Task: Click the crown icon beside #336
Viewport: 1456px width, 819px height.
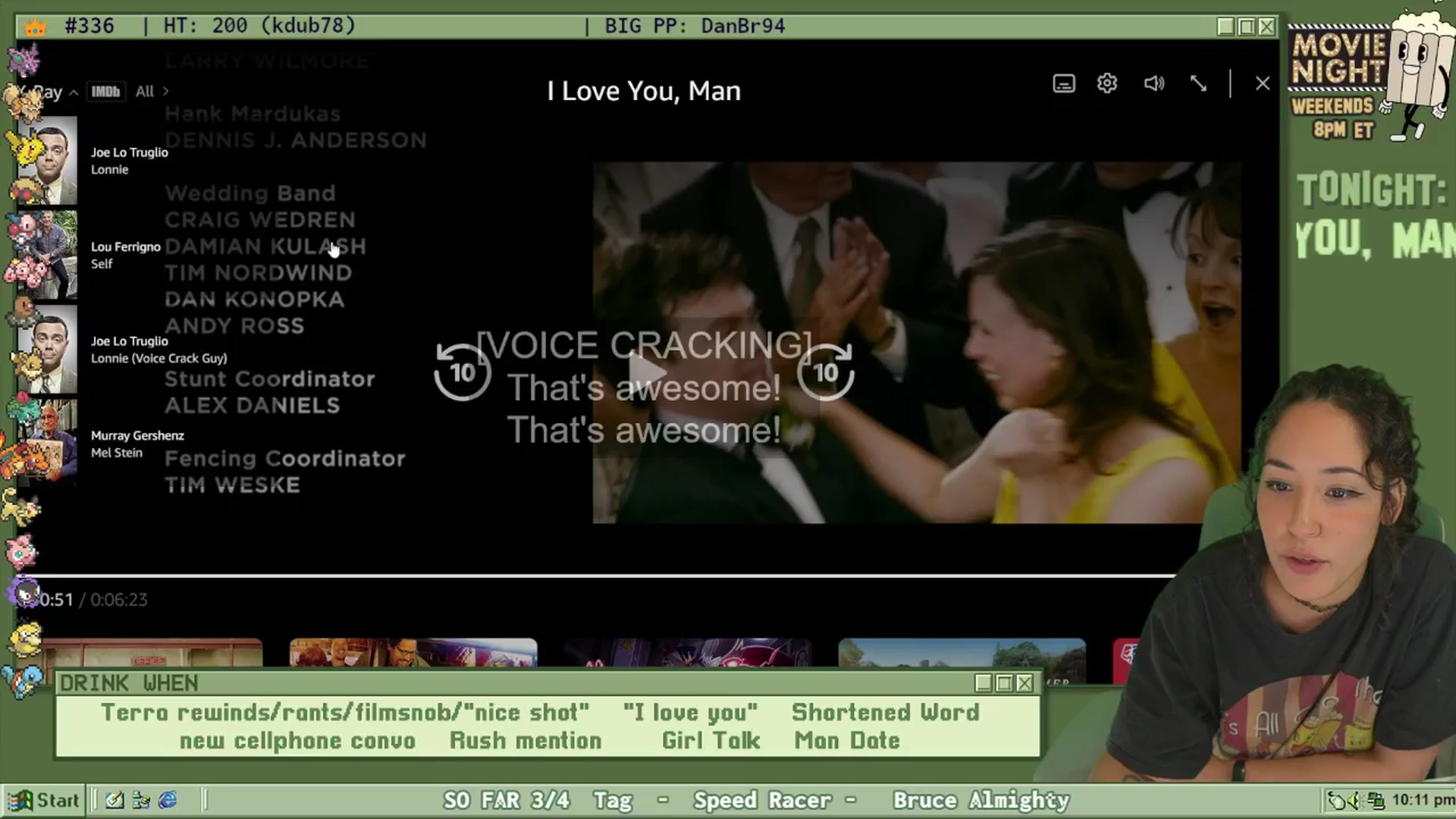Action: [36, 27]
